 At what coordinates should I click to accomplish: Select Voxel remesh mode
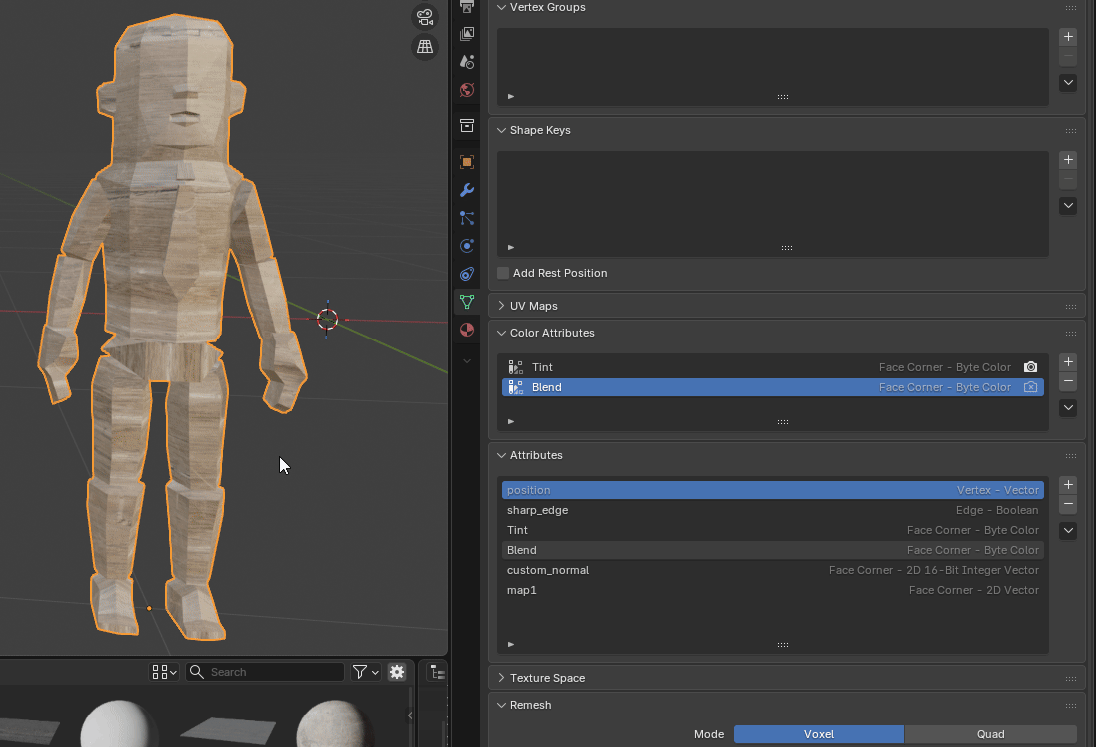pos(819,734)
